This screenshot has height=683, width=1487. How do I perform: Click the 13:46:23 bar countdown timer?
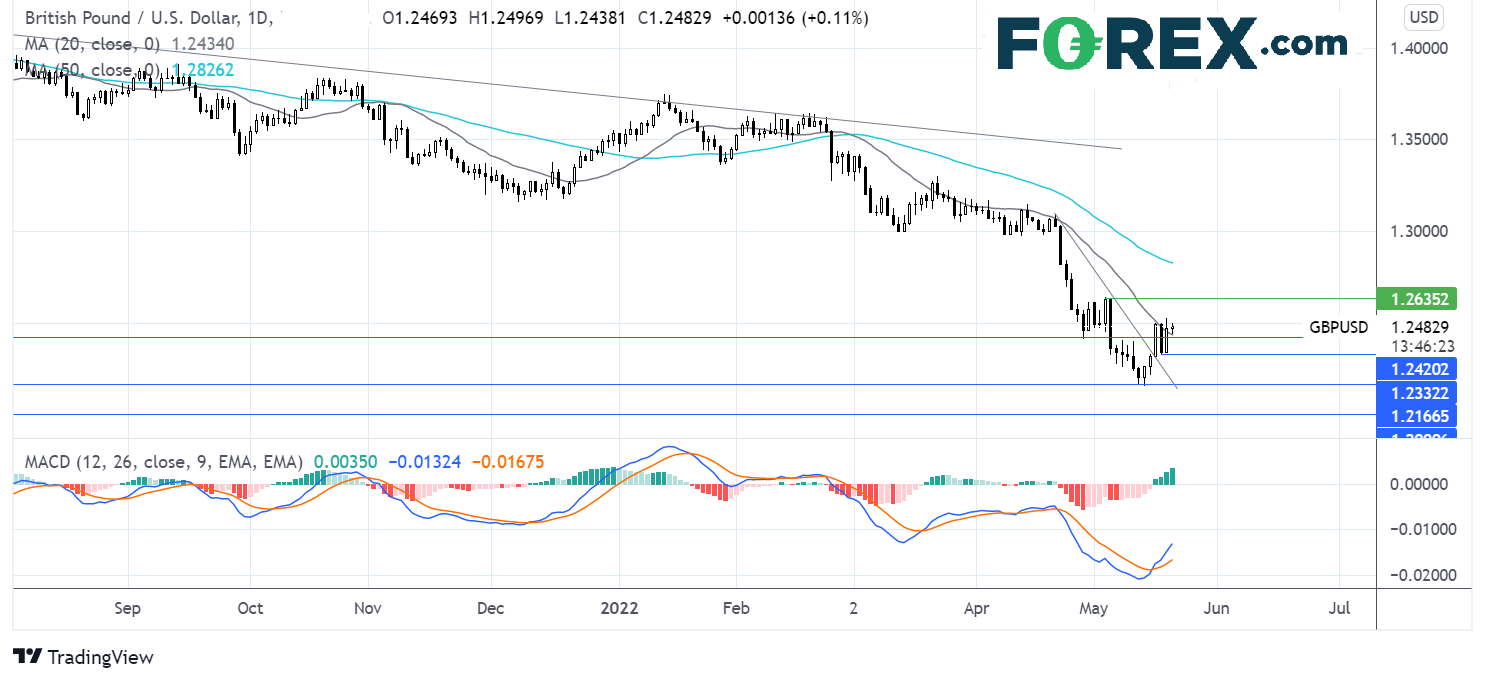[x=1418, y=346]
